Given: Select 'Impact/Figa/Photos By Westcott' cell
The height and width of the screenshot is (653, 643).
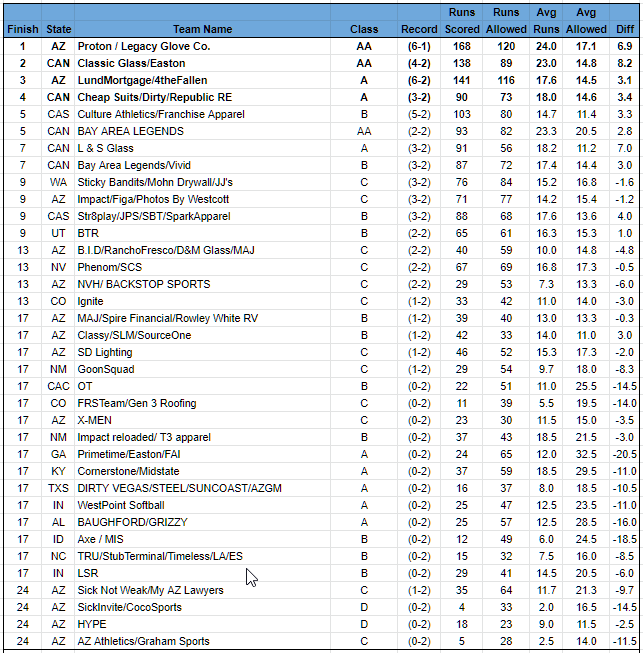Looking at the screenshot, I should [202, 199].
